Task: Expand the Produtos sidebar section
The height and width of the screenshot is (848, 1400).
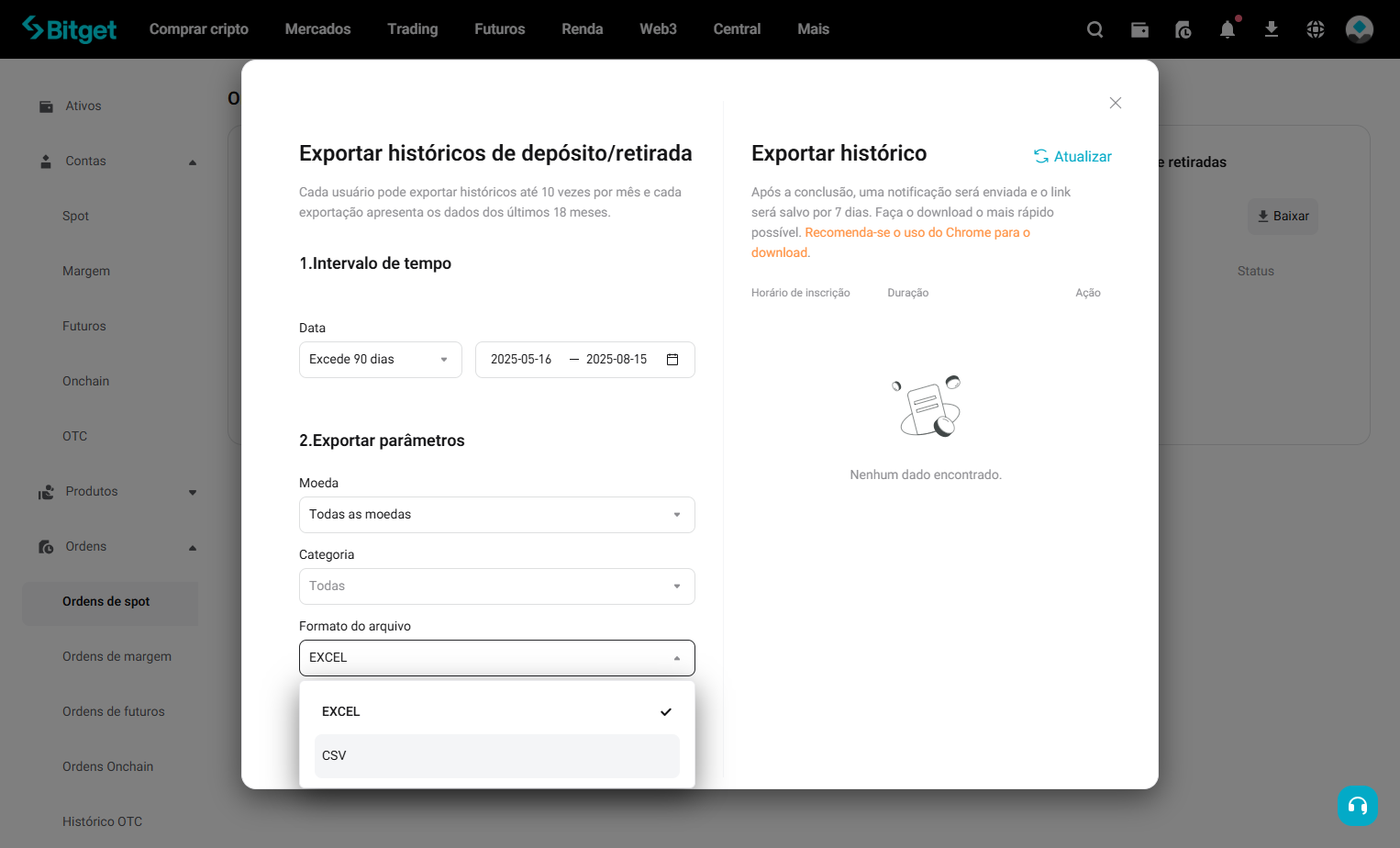Action: (193, 493)
